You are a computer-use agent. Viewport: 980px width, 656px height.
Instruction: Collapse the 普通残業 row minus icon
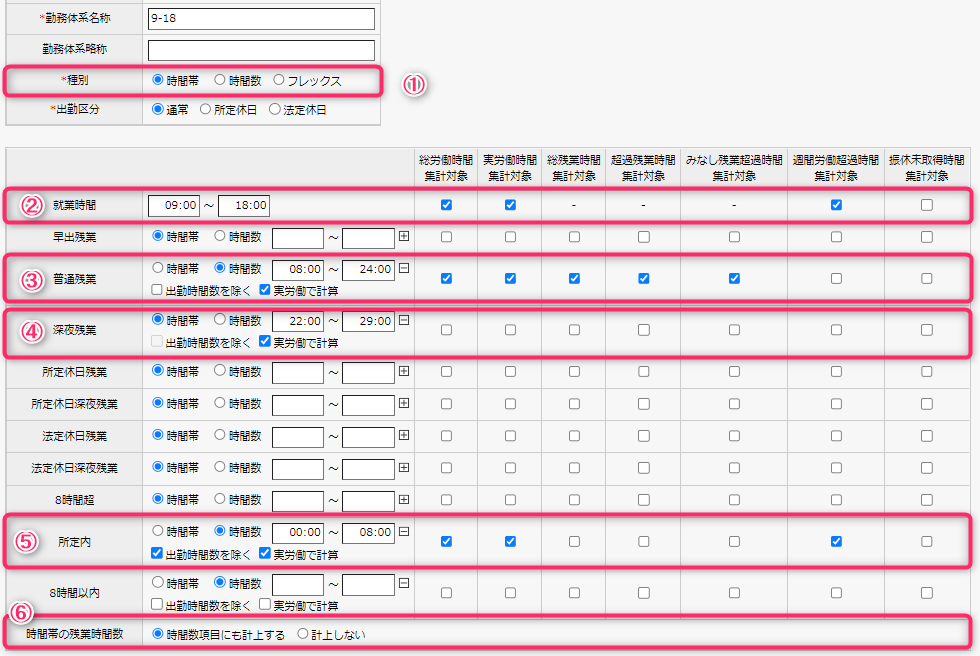pyautogui.click(x=404, y=268)
